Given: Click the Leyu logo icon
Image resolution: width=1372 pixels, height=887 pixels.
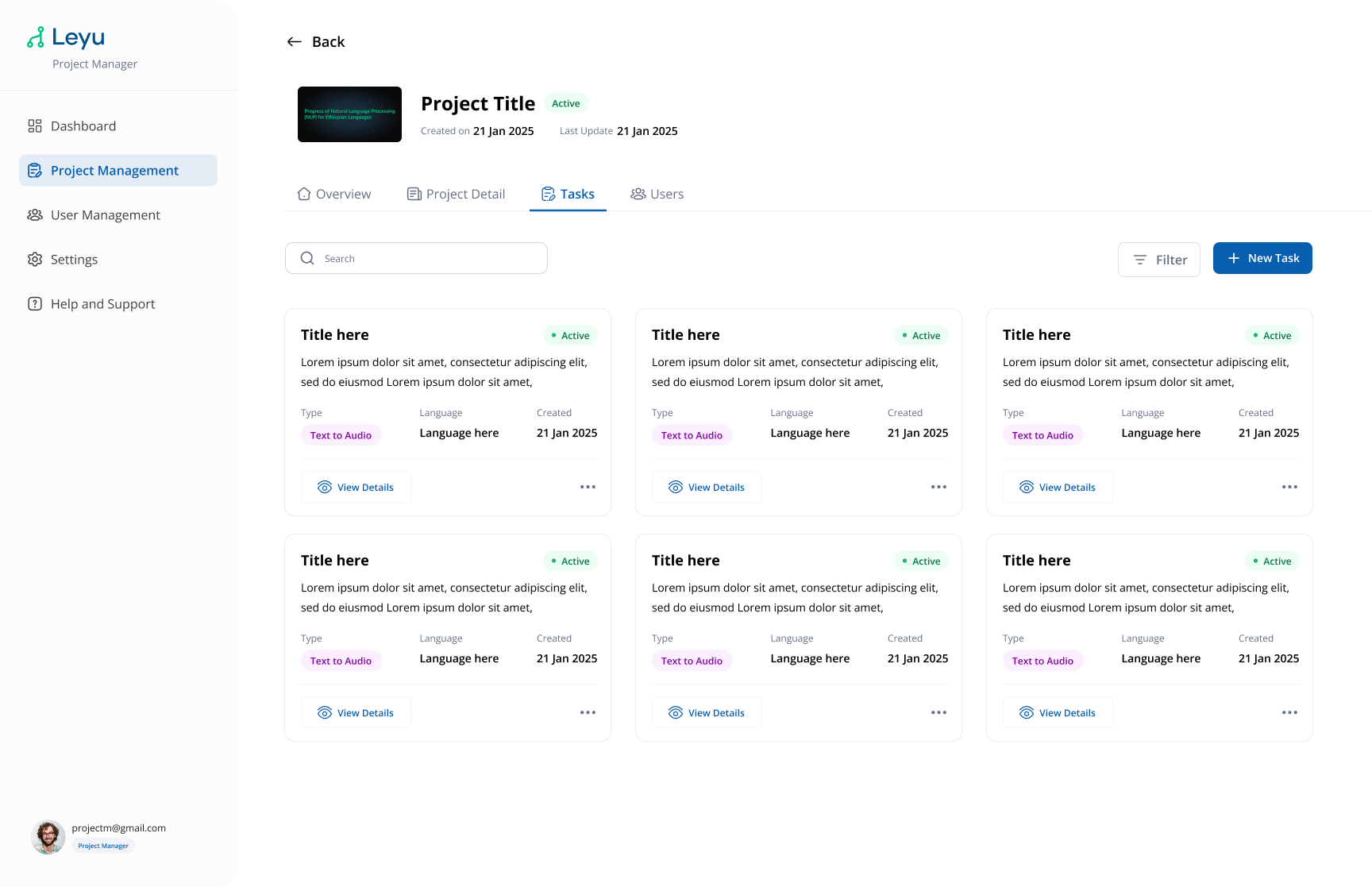Looking at the screenshot, I should pos(36,37).
